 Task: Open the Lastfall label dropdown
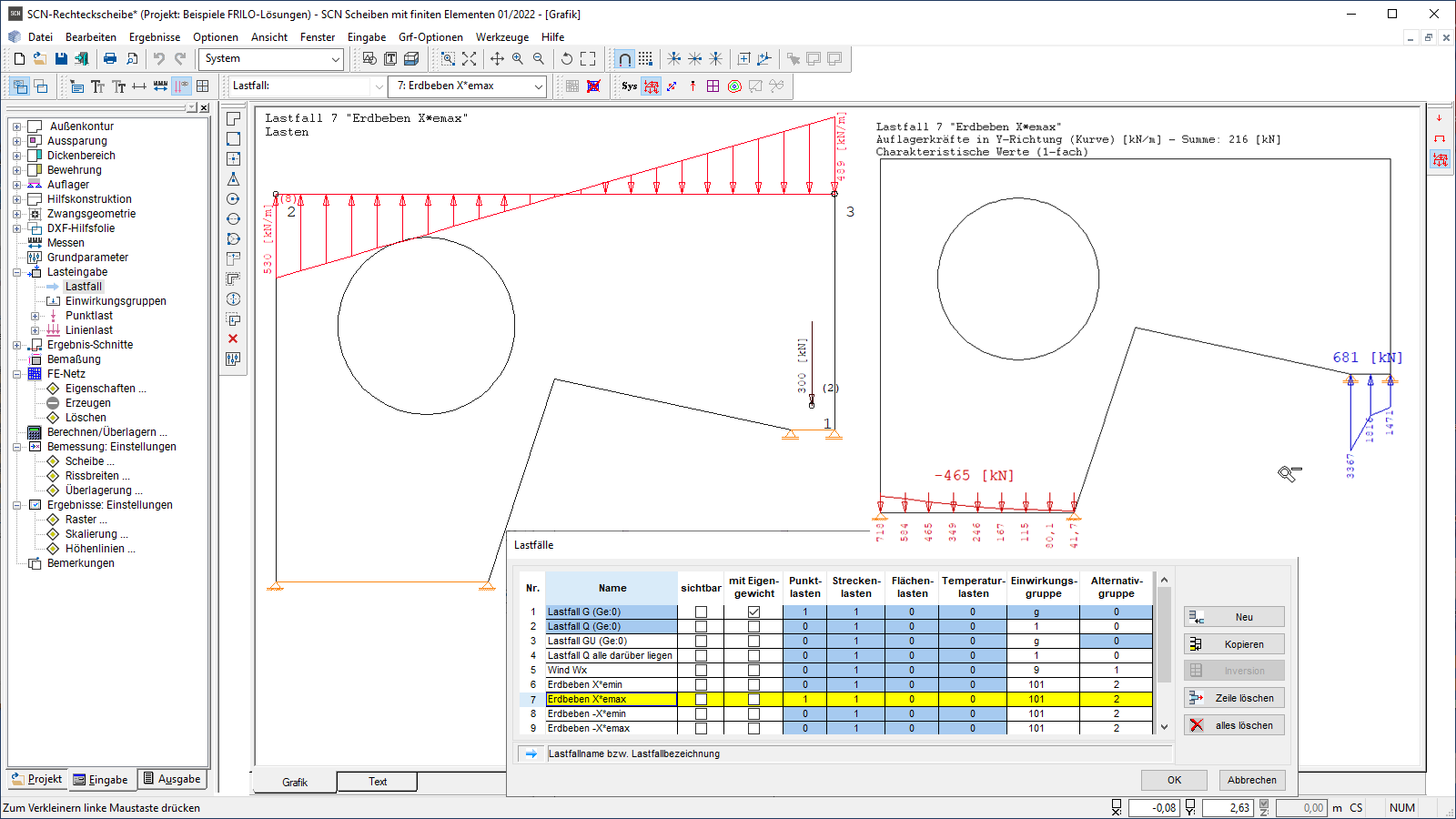coord(379,86)
